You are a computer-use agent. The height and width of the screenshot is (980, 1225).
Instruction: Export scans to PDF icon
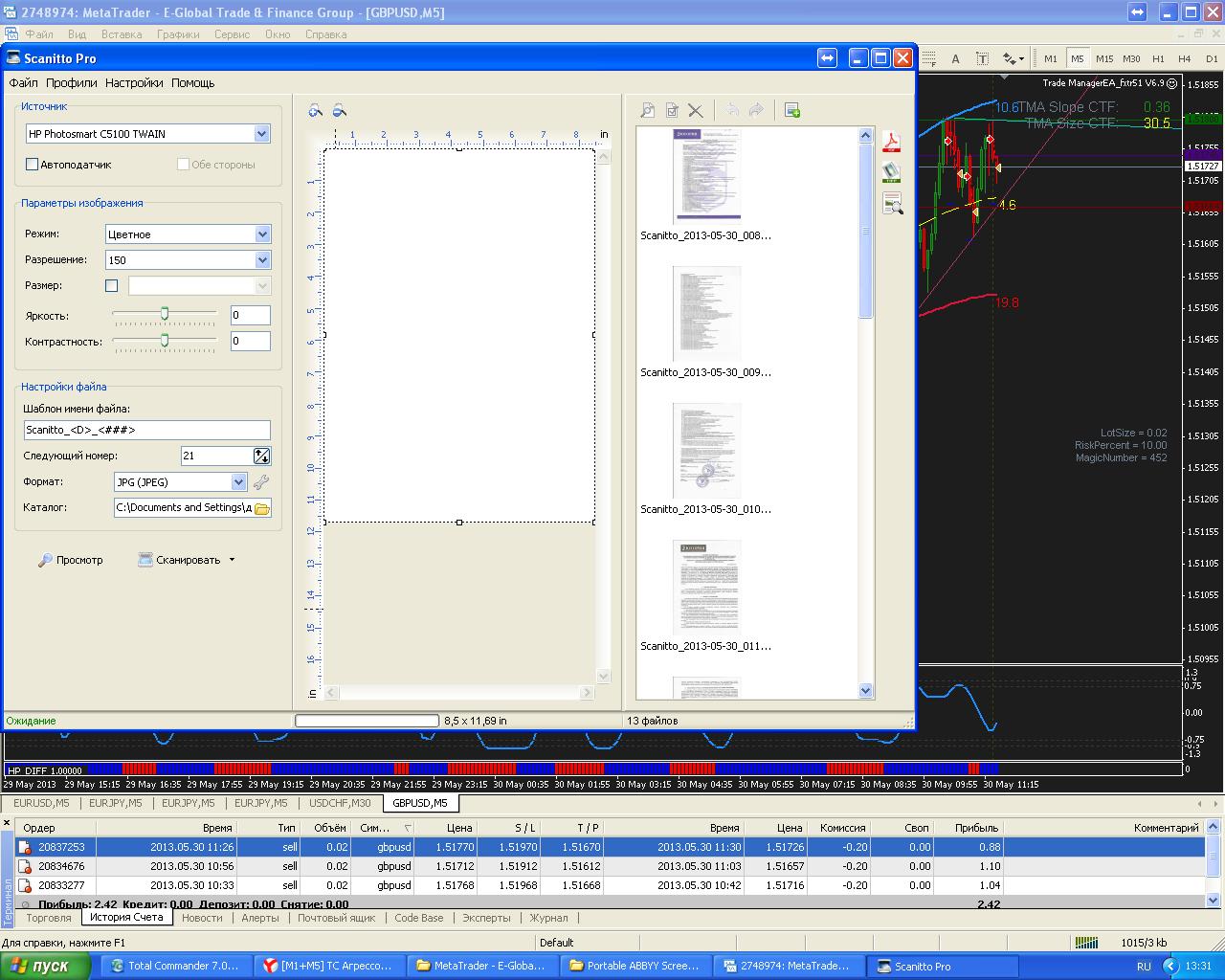[x=892, y=143]
